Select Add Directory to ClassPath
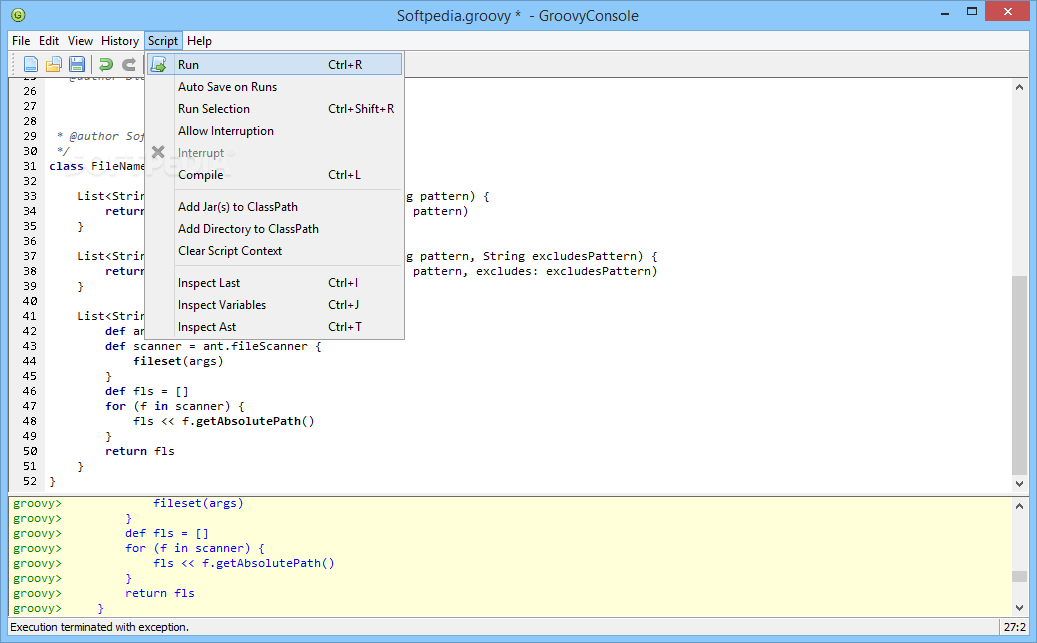The image size is (1037, 643). point(274,229)
